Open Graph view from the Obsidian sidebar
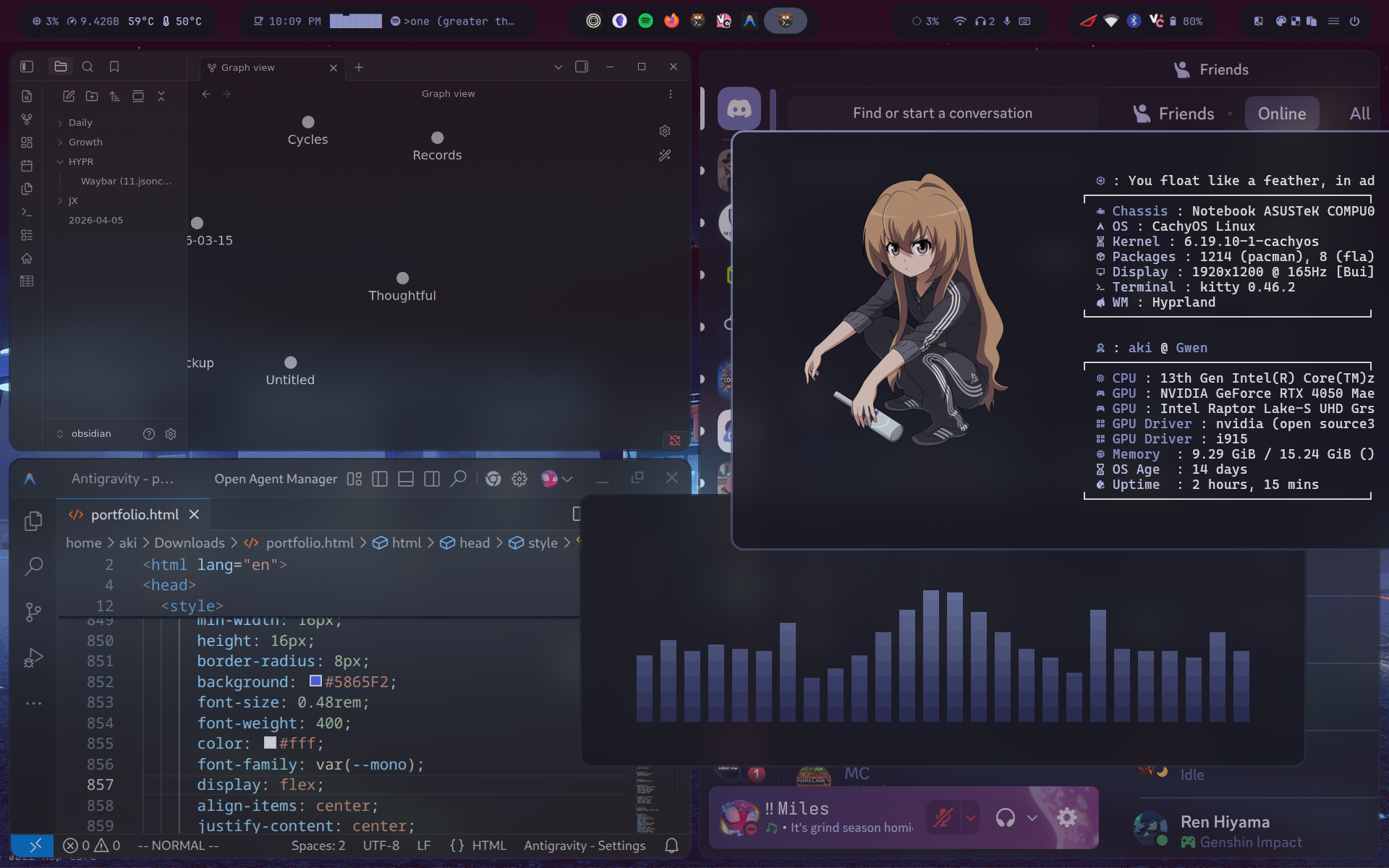This screenshot has height=868, width=1389. click(x=27, y=119)
